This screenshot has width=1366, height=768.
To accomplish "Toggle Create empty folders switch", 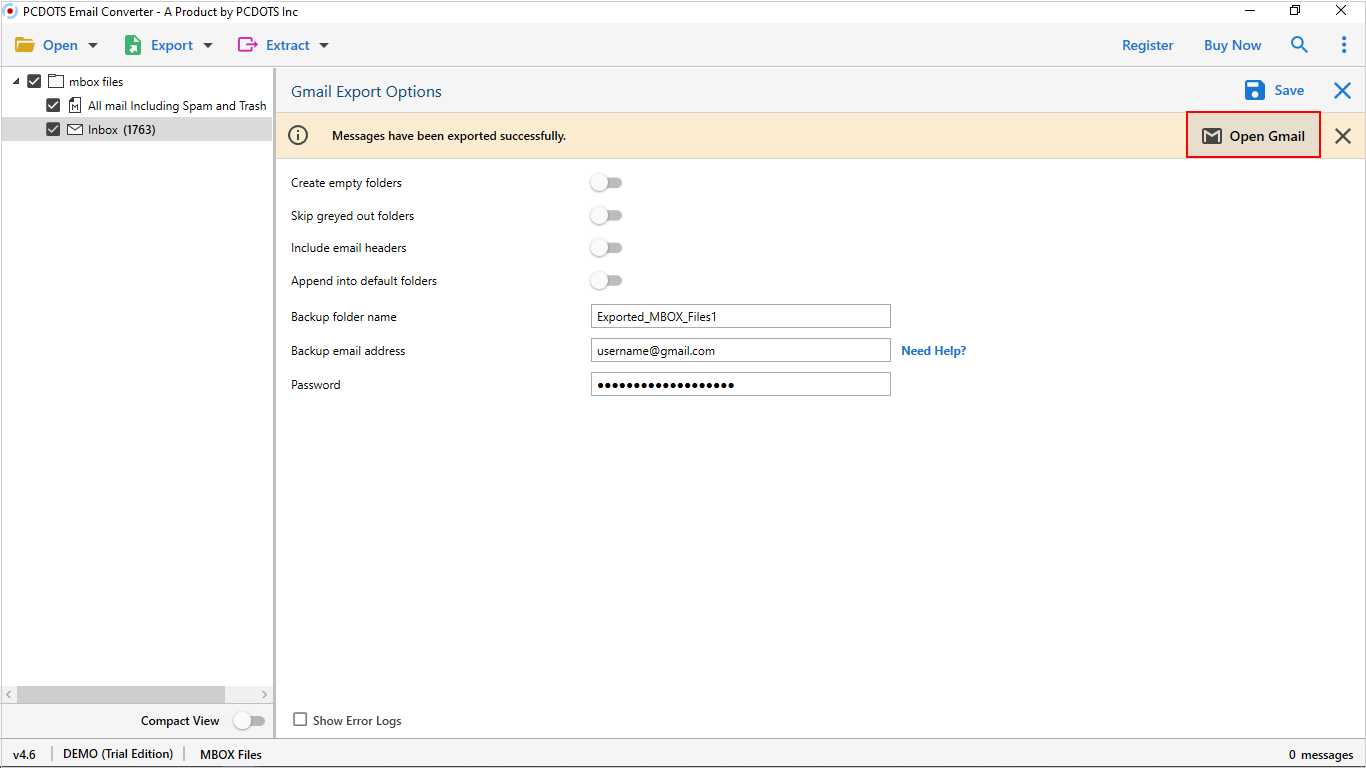I will click(606, 183).
